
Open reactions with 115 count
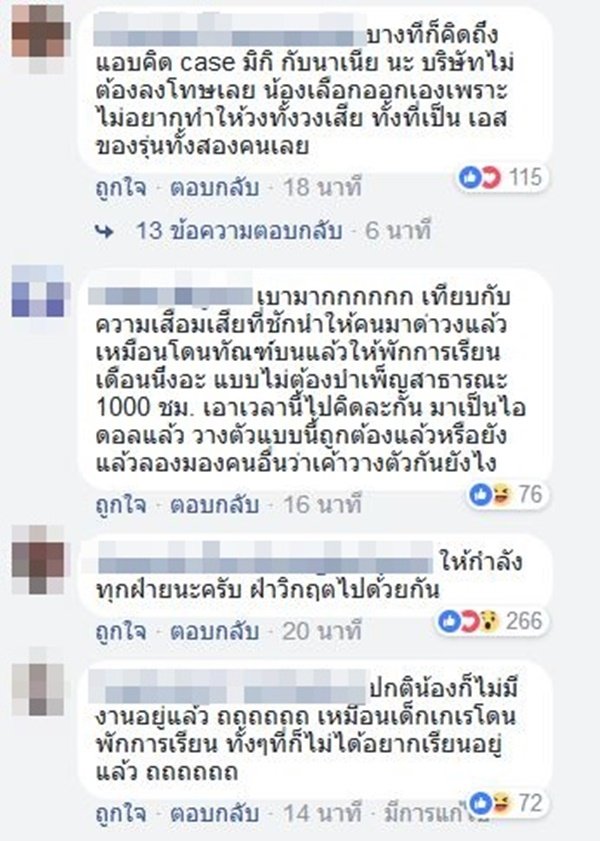click(x=502, y=177)
